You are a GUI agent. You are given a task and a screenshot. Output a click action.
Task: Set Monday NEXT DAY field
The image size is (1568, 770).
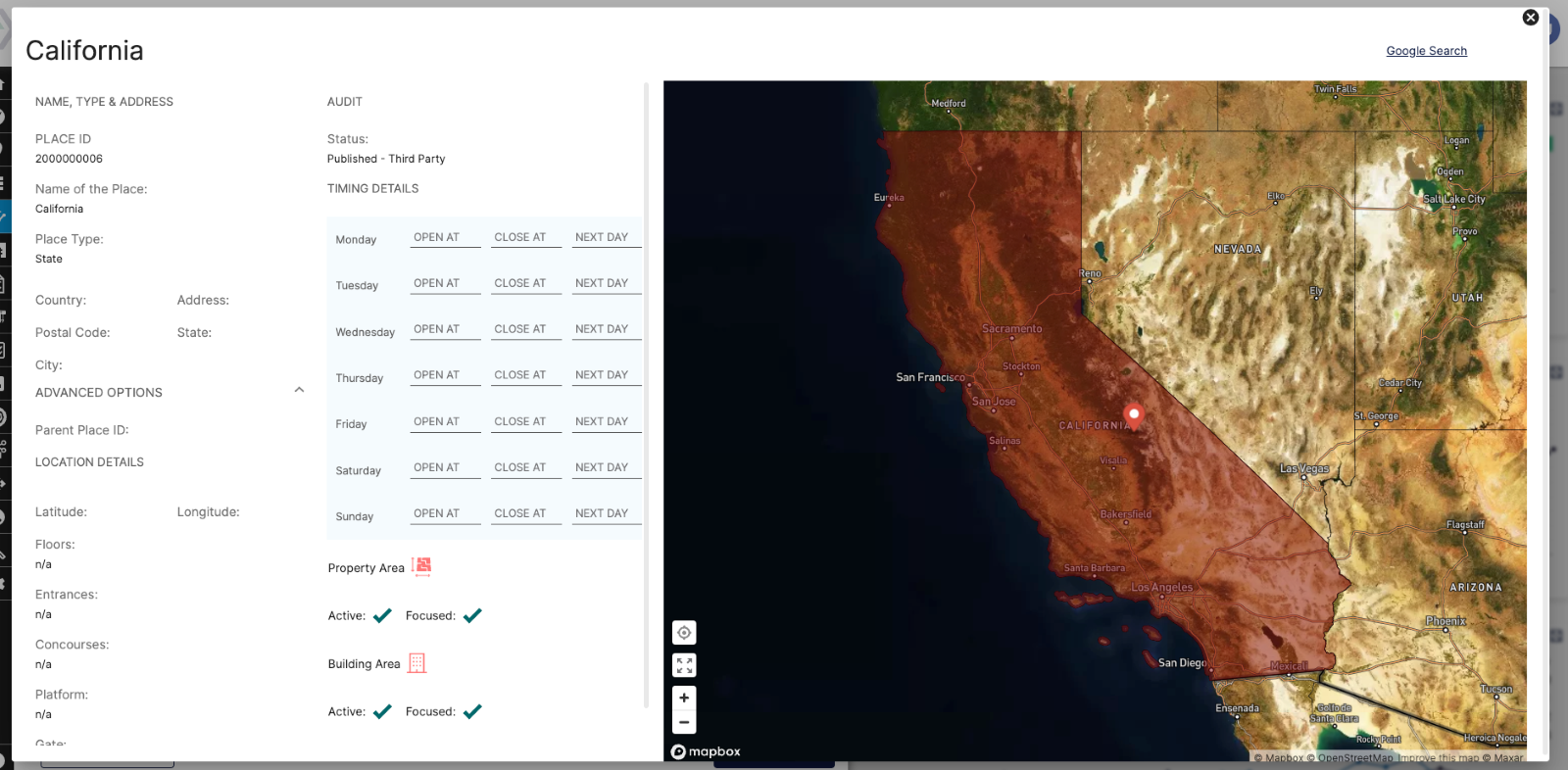pyautogui.click(x=607, y=237)
